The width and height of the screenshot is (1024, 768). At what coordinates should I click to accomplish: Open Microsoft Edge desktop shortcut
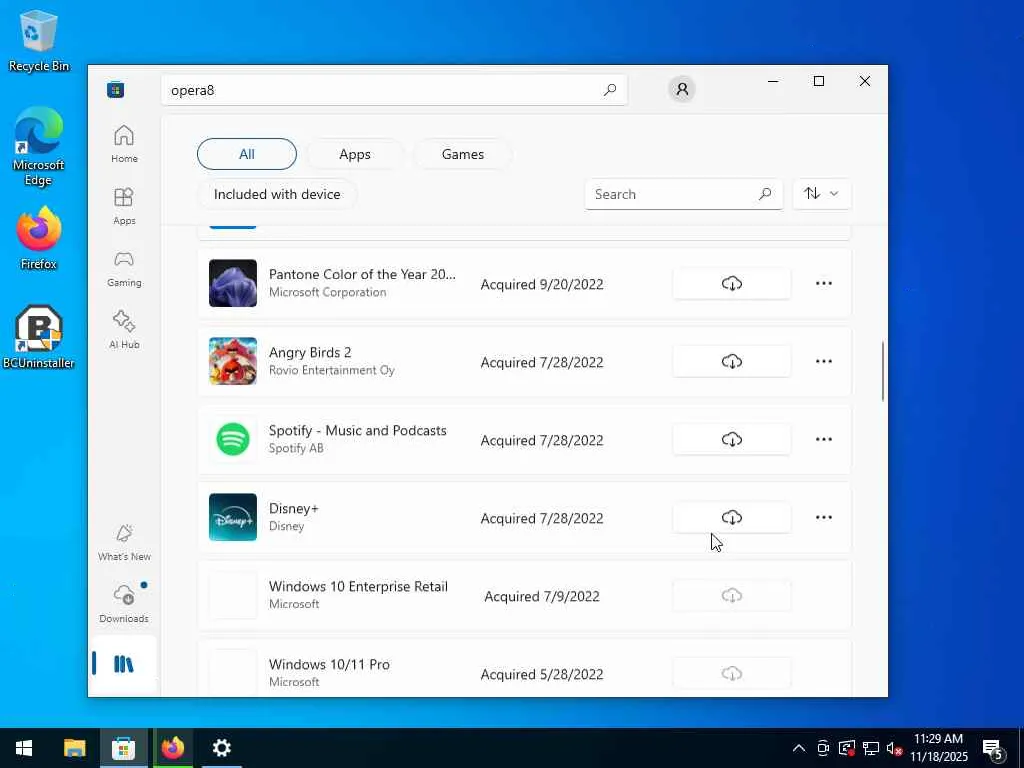click(x=39, y=148)
